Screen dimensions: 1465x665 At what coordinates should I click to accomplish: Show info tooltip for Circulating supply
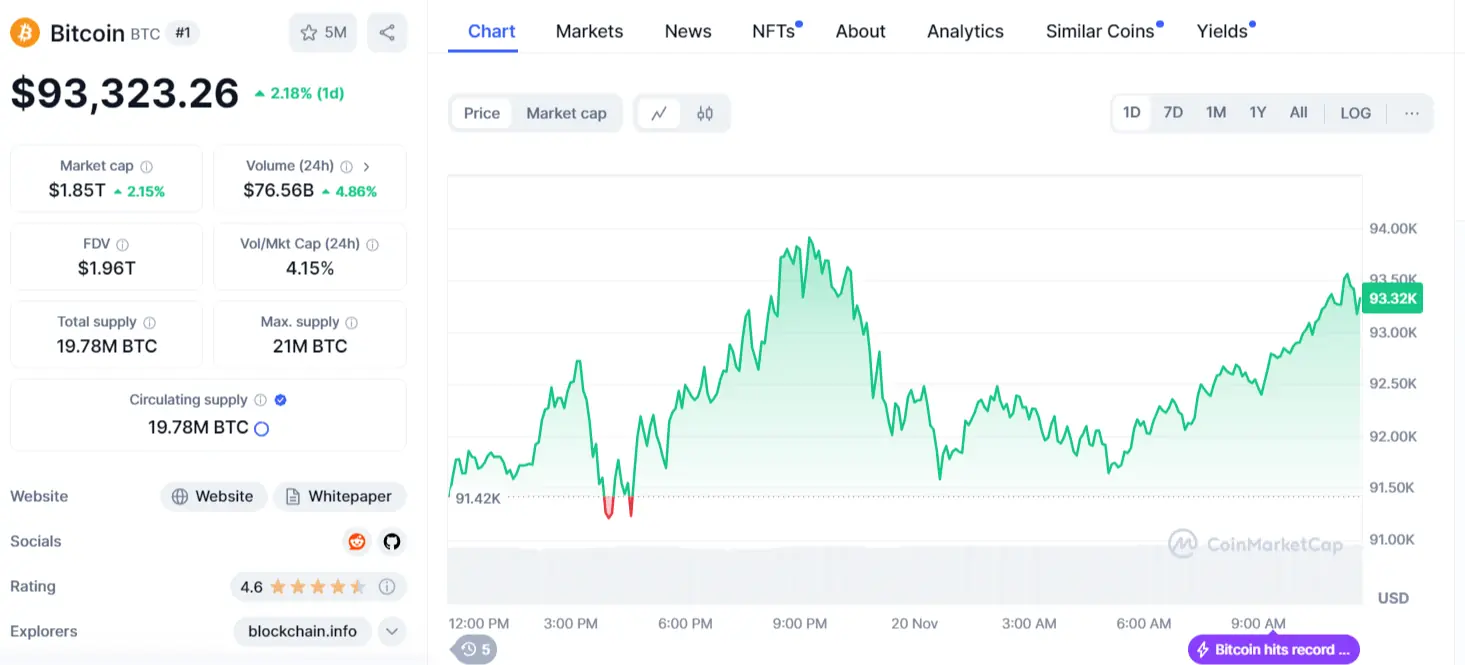click(260, 400)
